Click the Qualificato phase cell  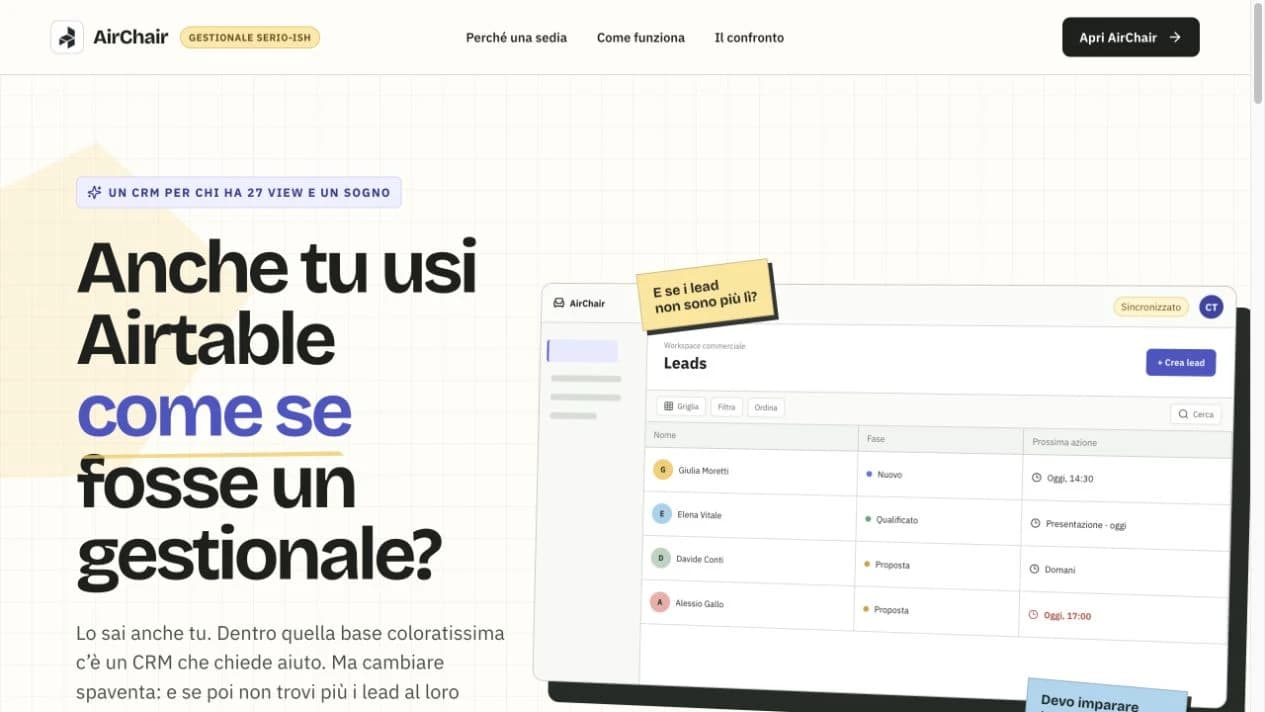tap(891, 520)
